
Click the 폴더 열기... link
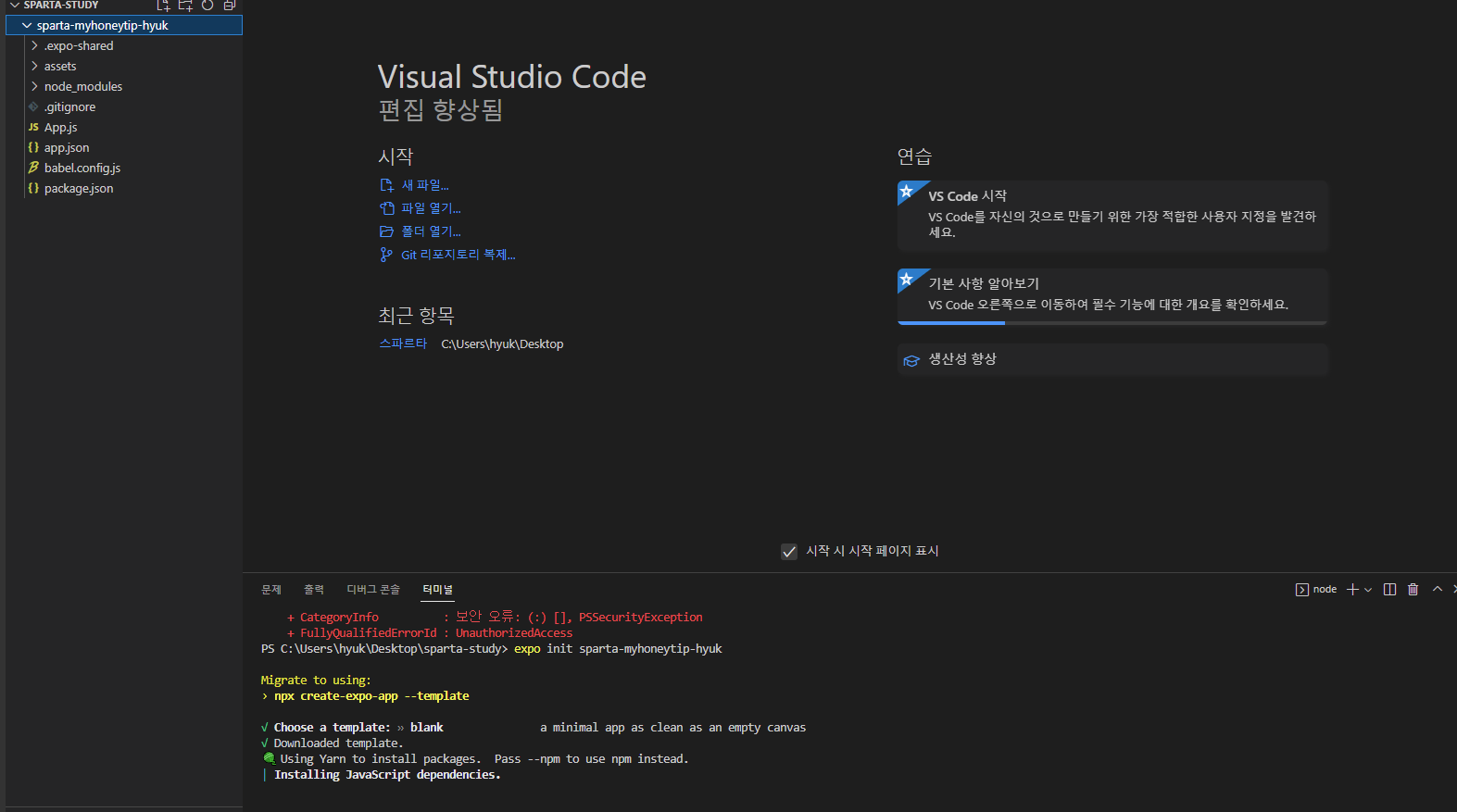point(431,231)
